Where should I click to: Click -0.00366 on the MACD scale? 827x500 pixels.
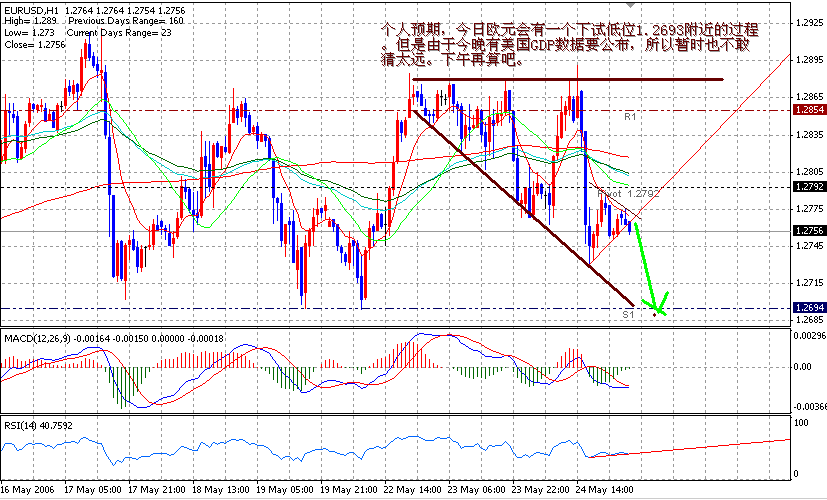tap(810, 407)
